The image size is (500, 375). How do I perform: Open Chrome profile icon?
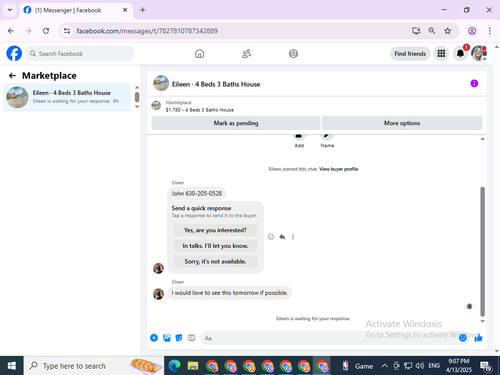pos(472,31)
